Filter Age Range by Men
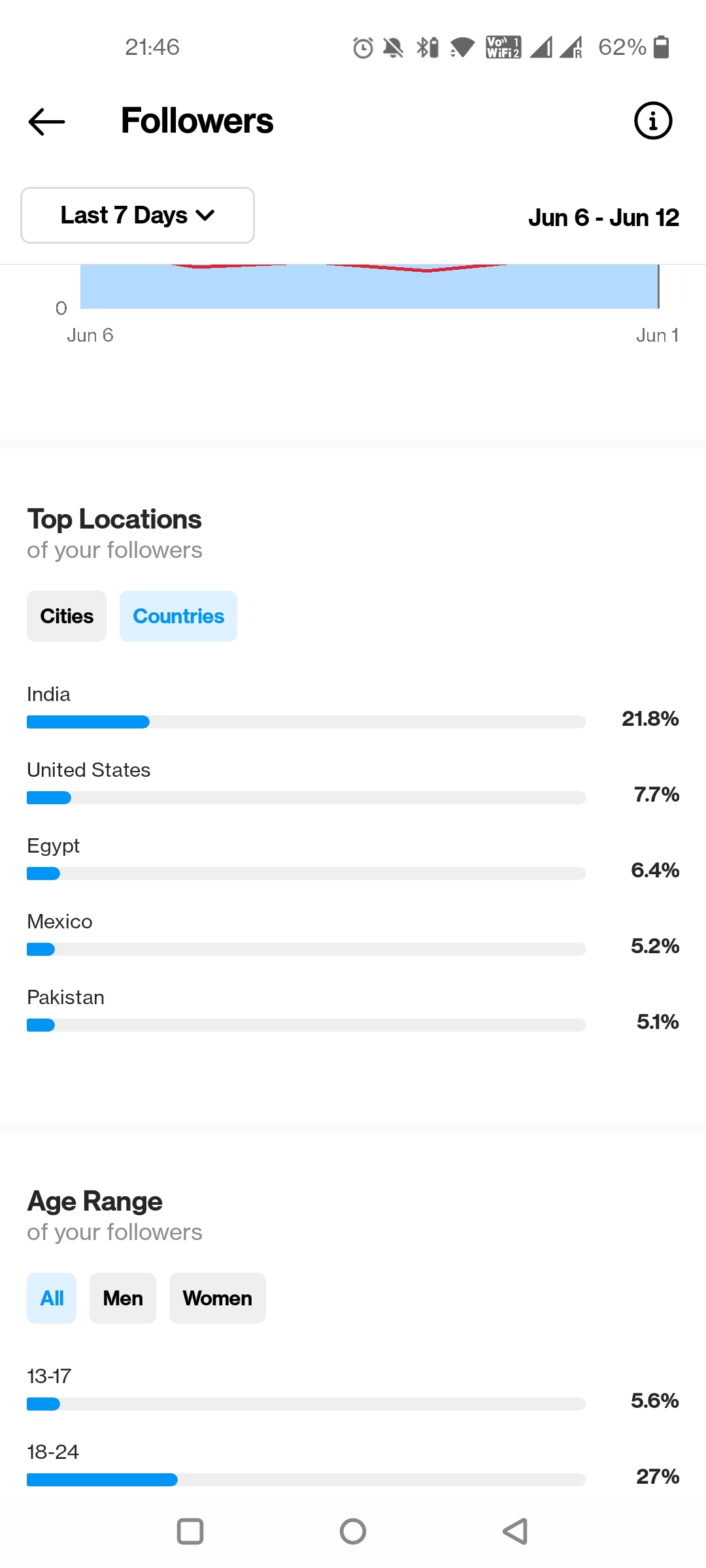Screen dimensions: 706x1568 coord(123,1298)
